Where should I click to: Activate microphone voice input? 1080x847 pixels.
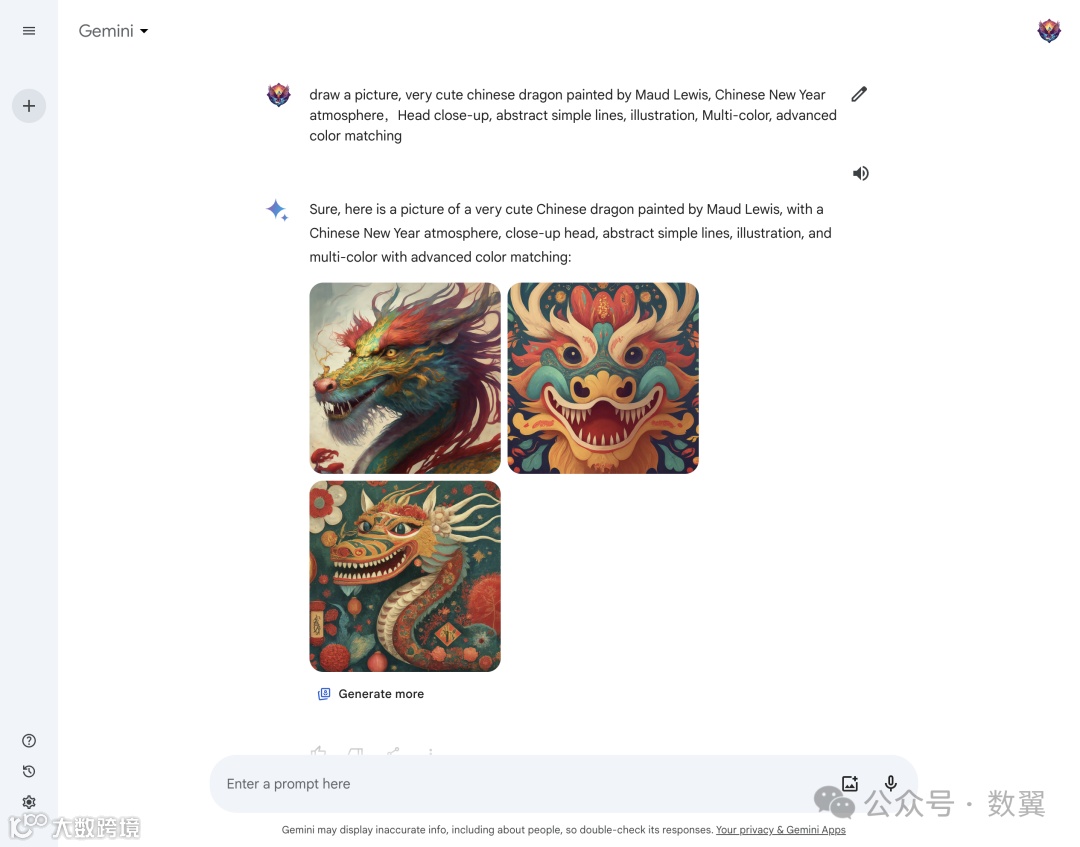point(891,784)
